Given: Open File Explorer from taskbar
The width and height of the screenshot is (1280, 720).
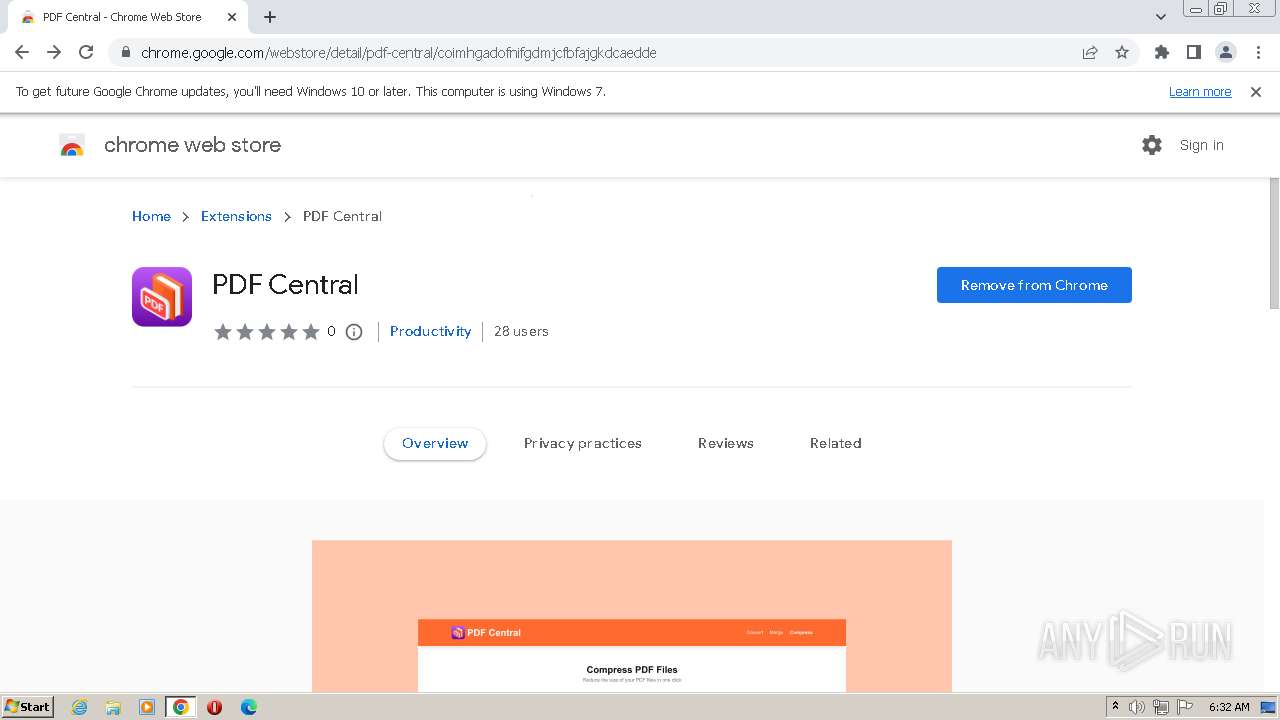Looking at the screenshot, I should click(113, 707).
